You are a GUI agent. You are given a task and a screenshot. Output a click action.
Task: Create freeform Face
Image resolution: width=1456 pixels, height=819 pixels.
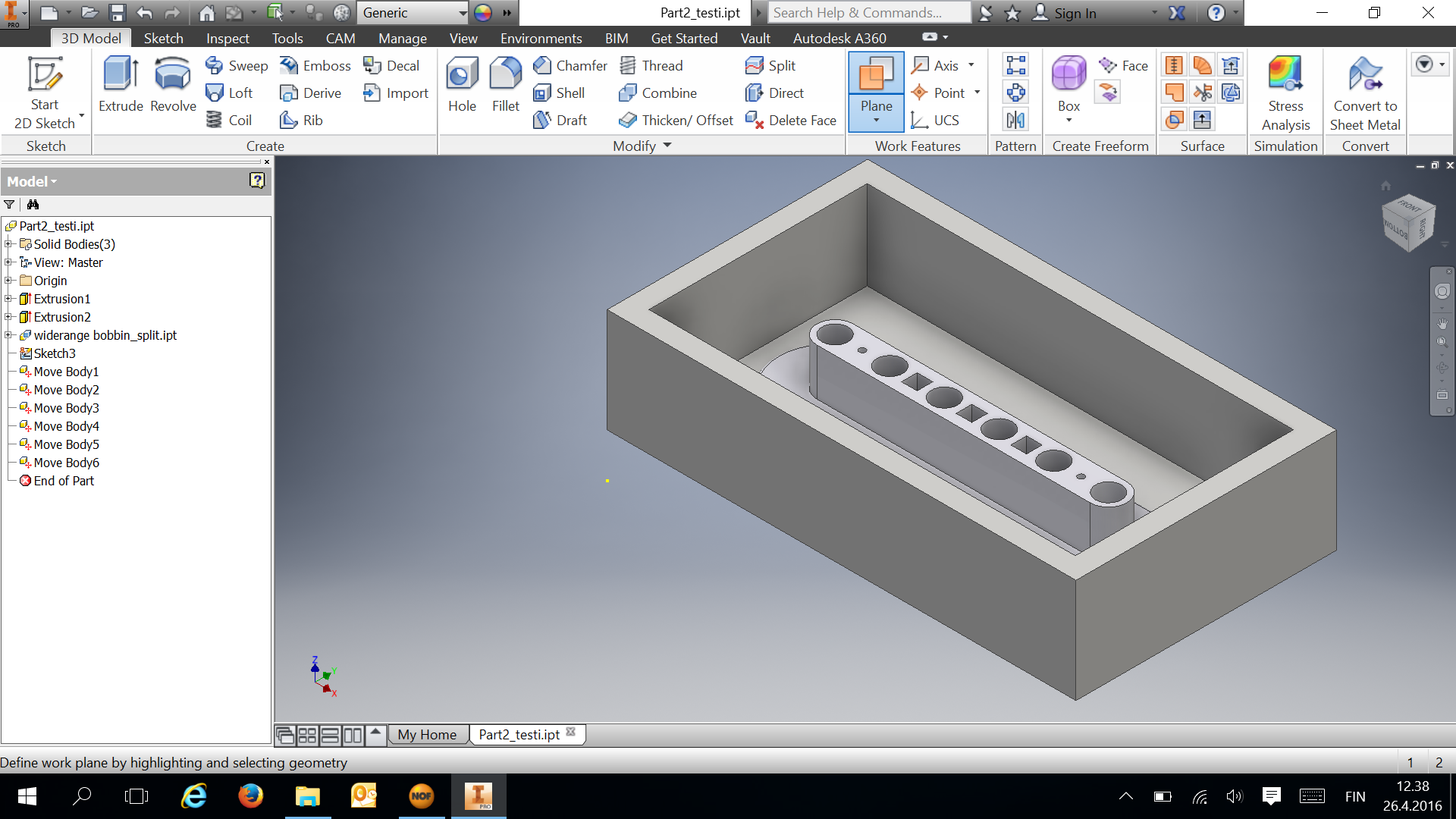[x=1123, y=66]
